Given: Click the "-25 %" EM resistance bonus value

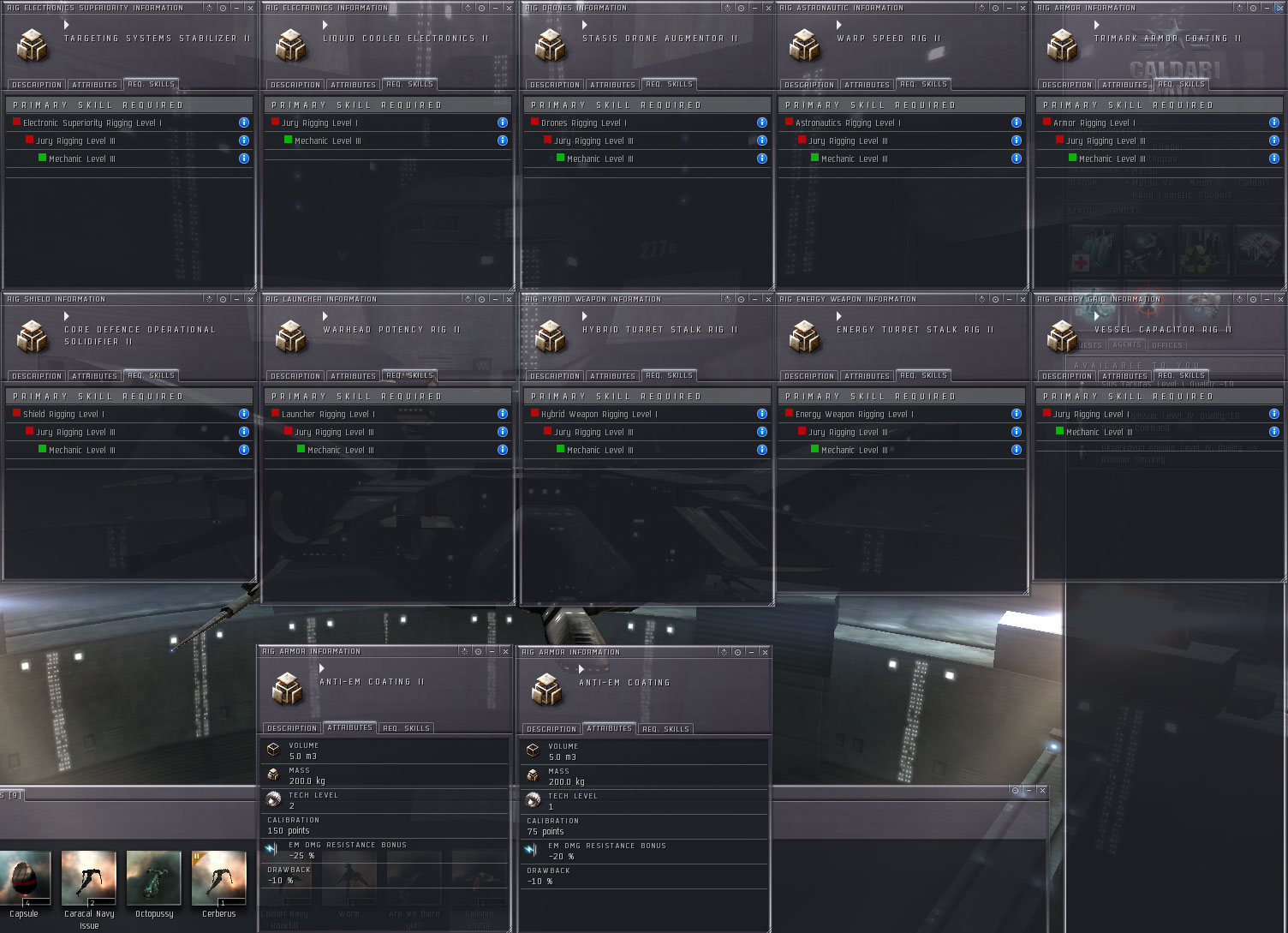Looking at the screenshot, I should [301, 856].
